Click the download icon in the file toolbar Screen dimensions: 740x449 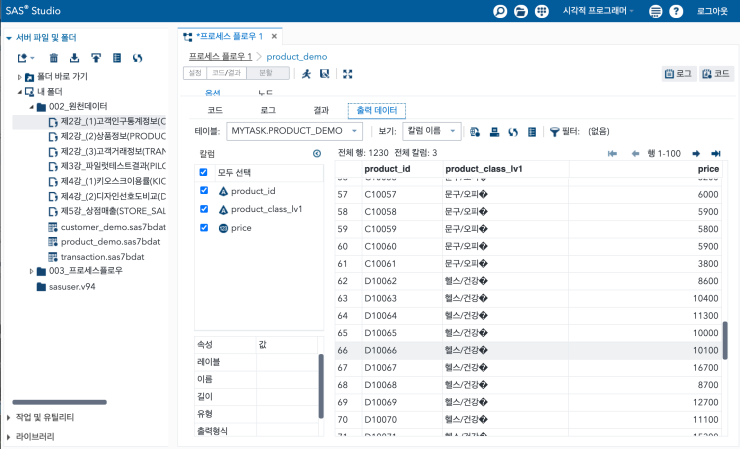click(75, 58)
